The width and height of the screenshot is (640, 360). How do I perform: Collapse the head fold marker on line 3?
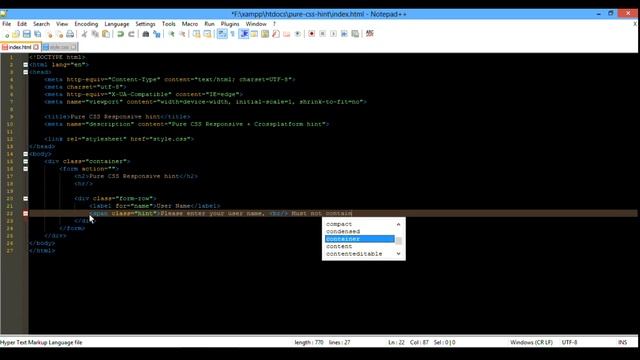coord(25,72)
